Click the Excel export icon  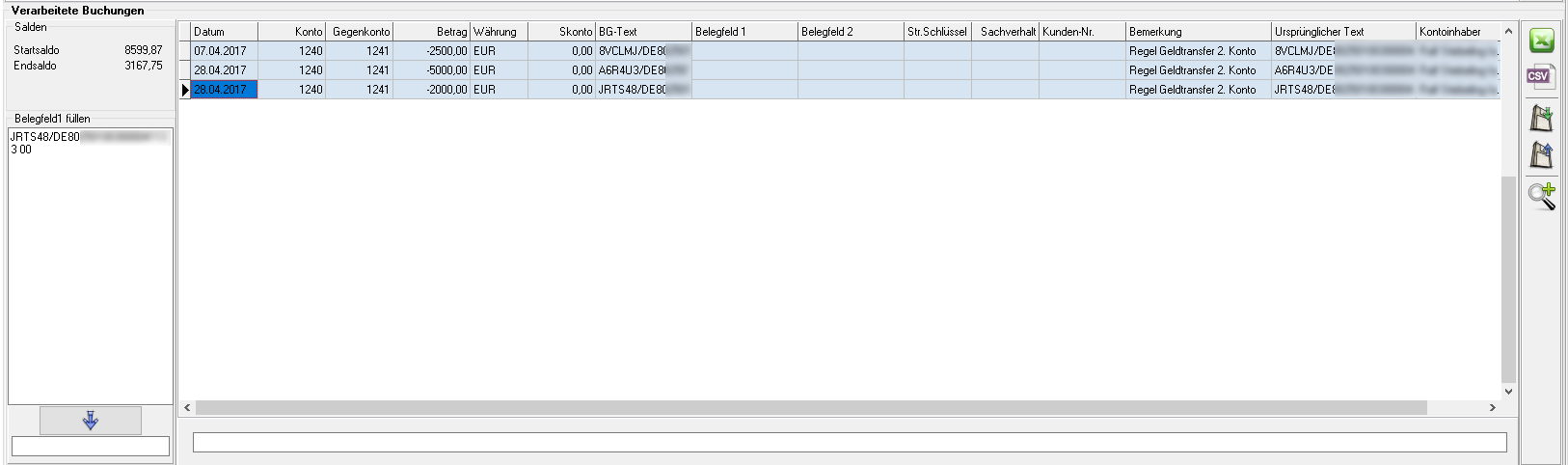(x=1541, y=41)
